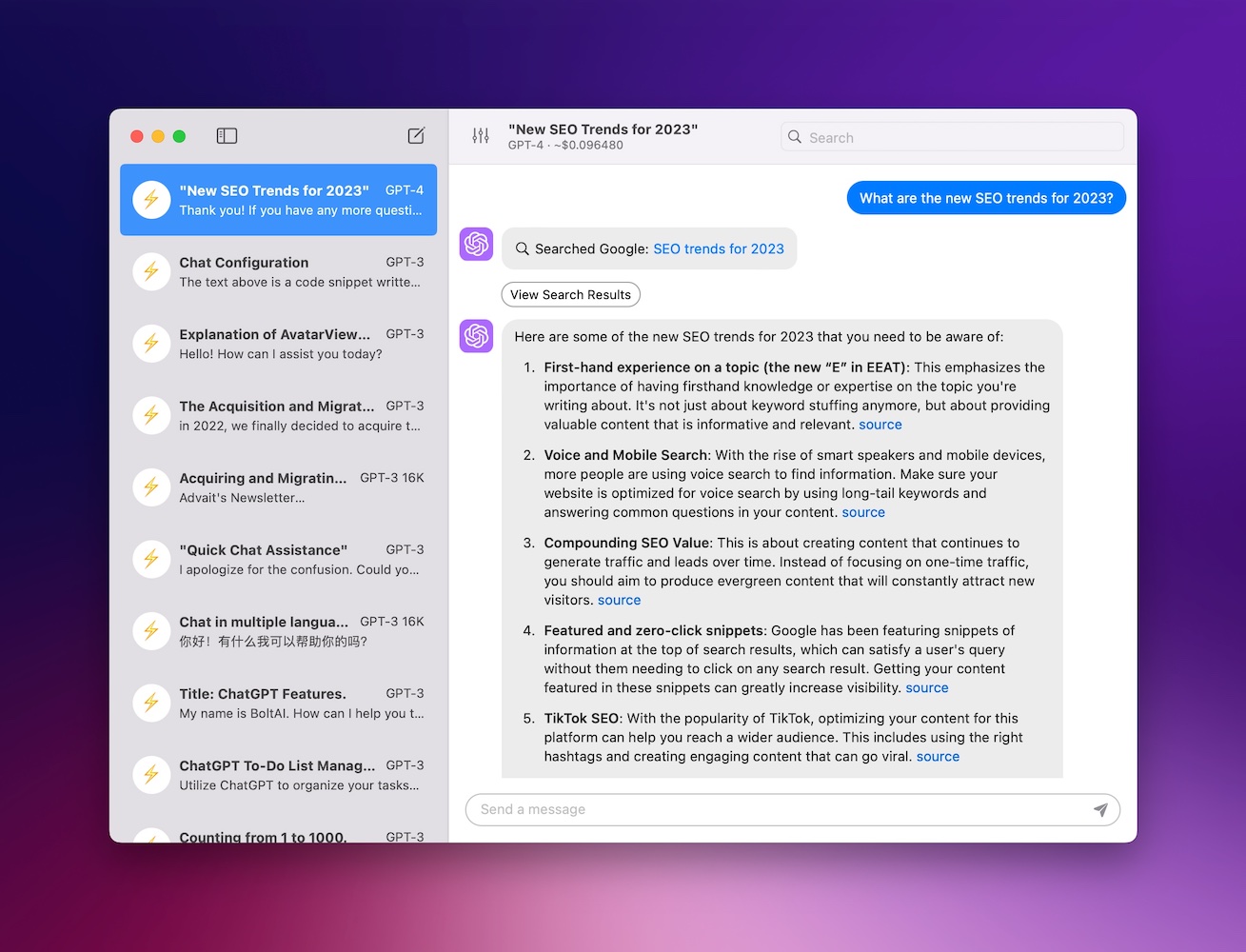The height and width of the screenshot is (952, 1246).
Task: Open the chat settings sliders icon
Action: (x=481, y=136)
